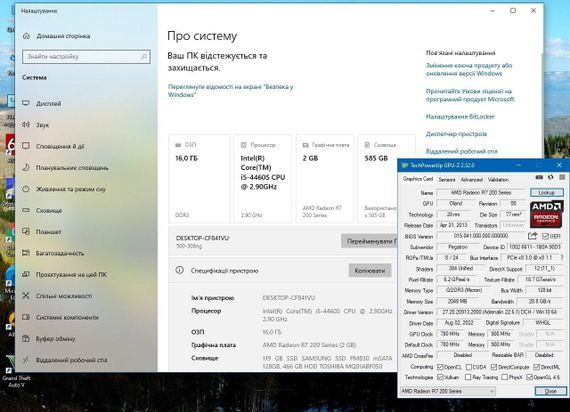Click the Lookup button in GPU-Z
This screenshot has height=412, width=570.
(x=546, y=192)
